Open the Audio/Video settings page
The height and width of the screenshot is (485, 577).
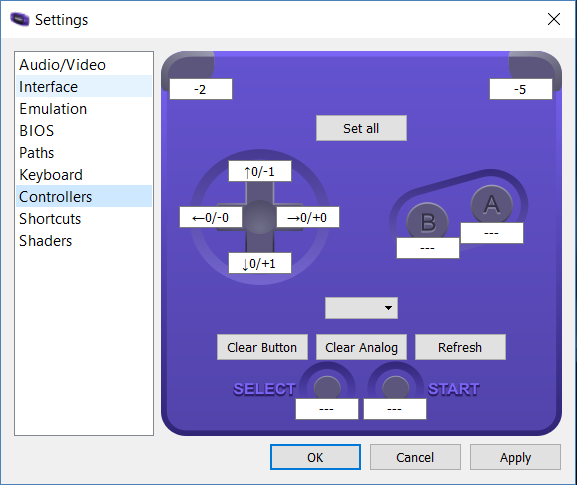point(84,65)
